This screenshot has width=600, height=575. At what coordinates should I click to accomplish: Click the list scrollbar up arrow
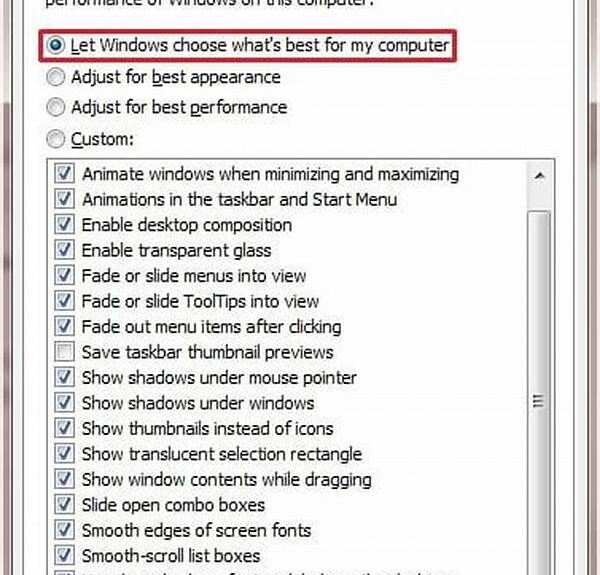coord(538,175)
